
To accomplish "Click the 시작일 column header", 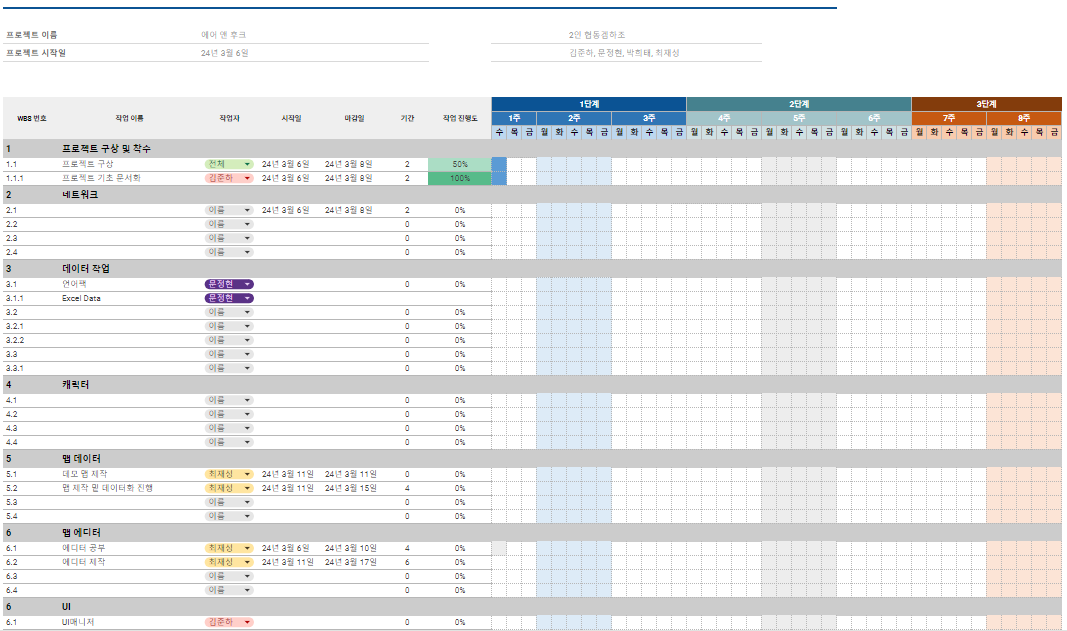I will (291, 118).
